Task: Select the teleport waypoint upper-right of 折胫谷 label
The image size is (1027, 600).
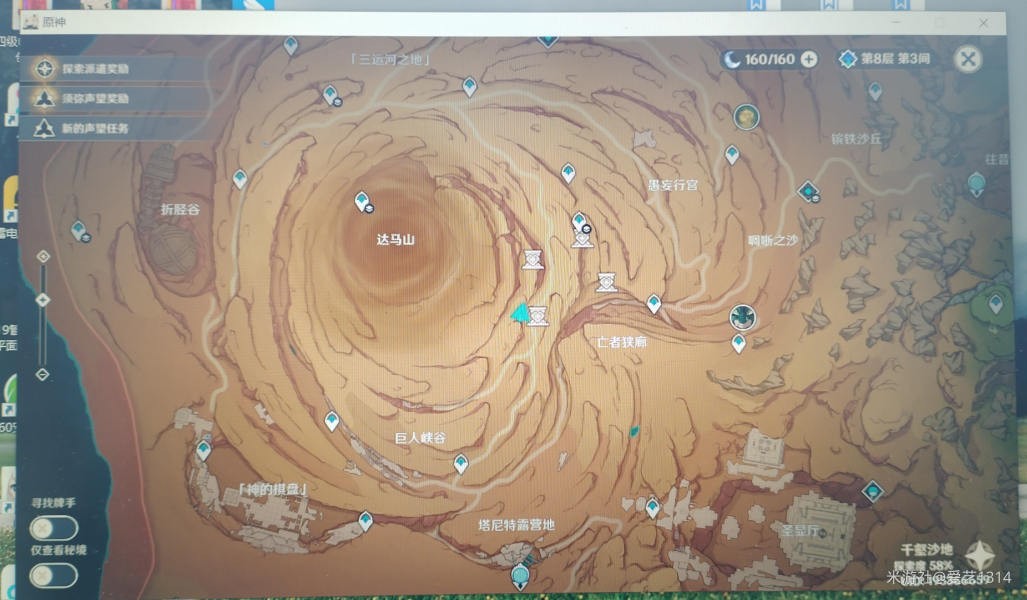Action: (240, 179)
